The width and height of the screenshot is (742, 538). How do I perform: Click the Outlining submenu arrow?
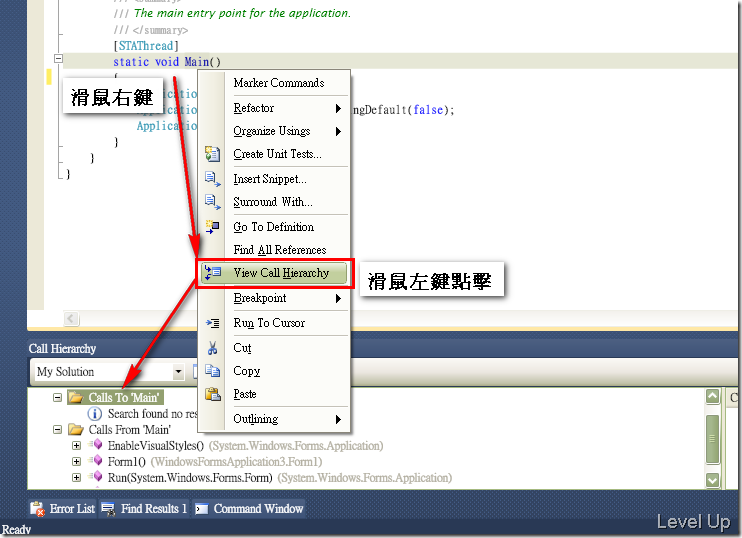coord(338,419)
